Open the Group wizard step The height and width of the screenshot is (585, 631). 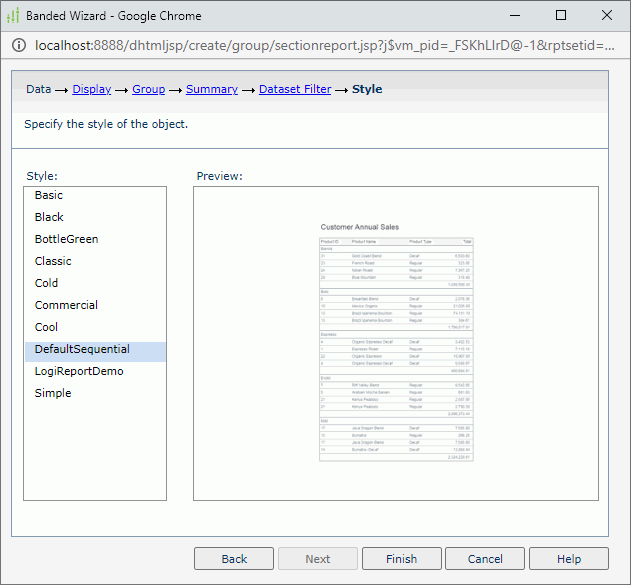click(148, 89)
